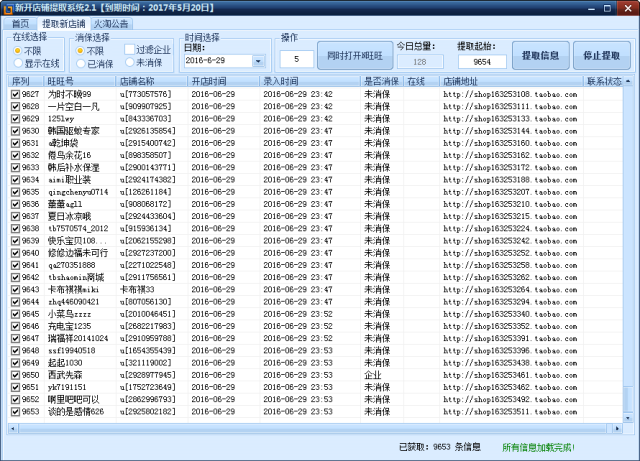Click the scroll down arrow of table
The width and height of the screenshot is (640, 461).
click(x=628, y=418)
